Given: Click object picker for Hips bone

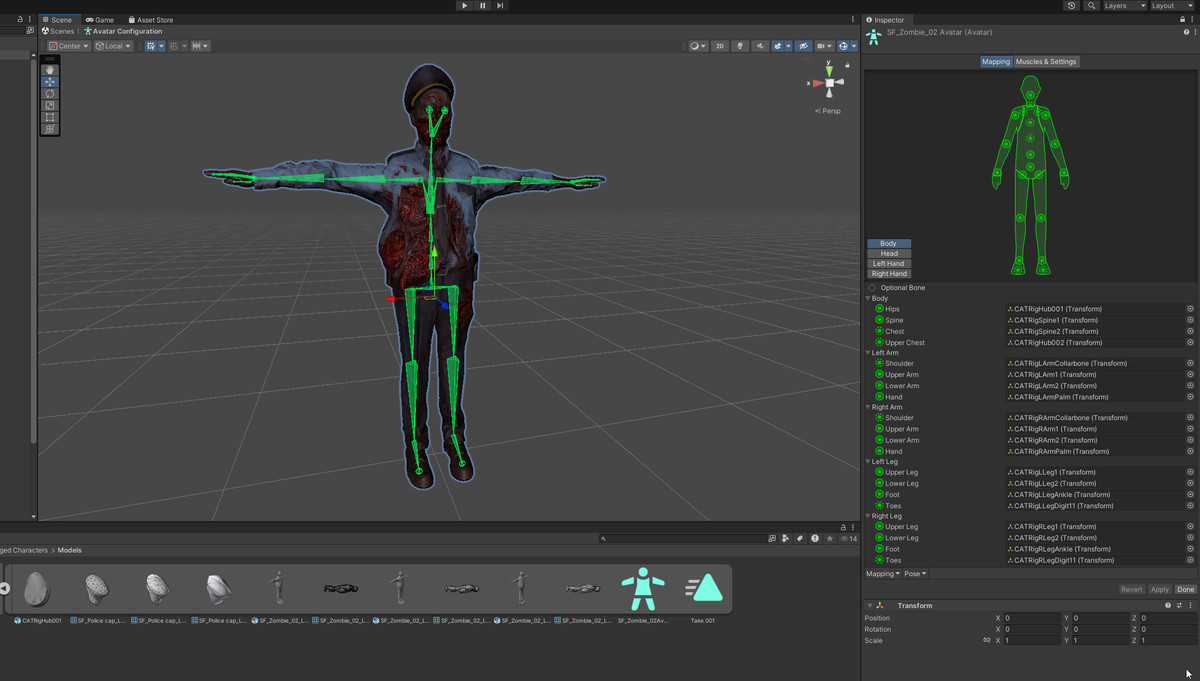Looking at the screenshot, I should pos(1190,309).
